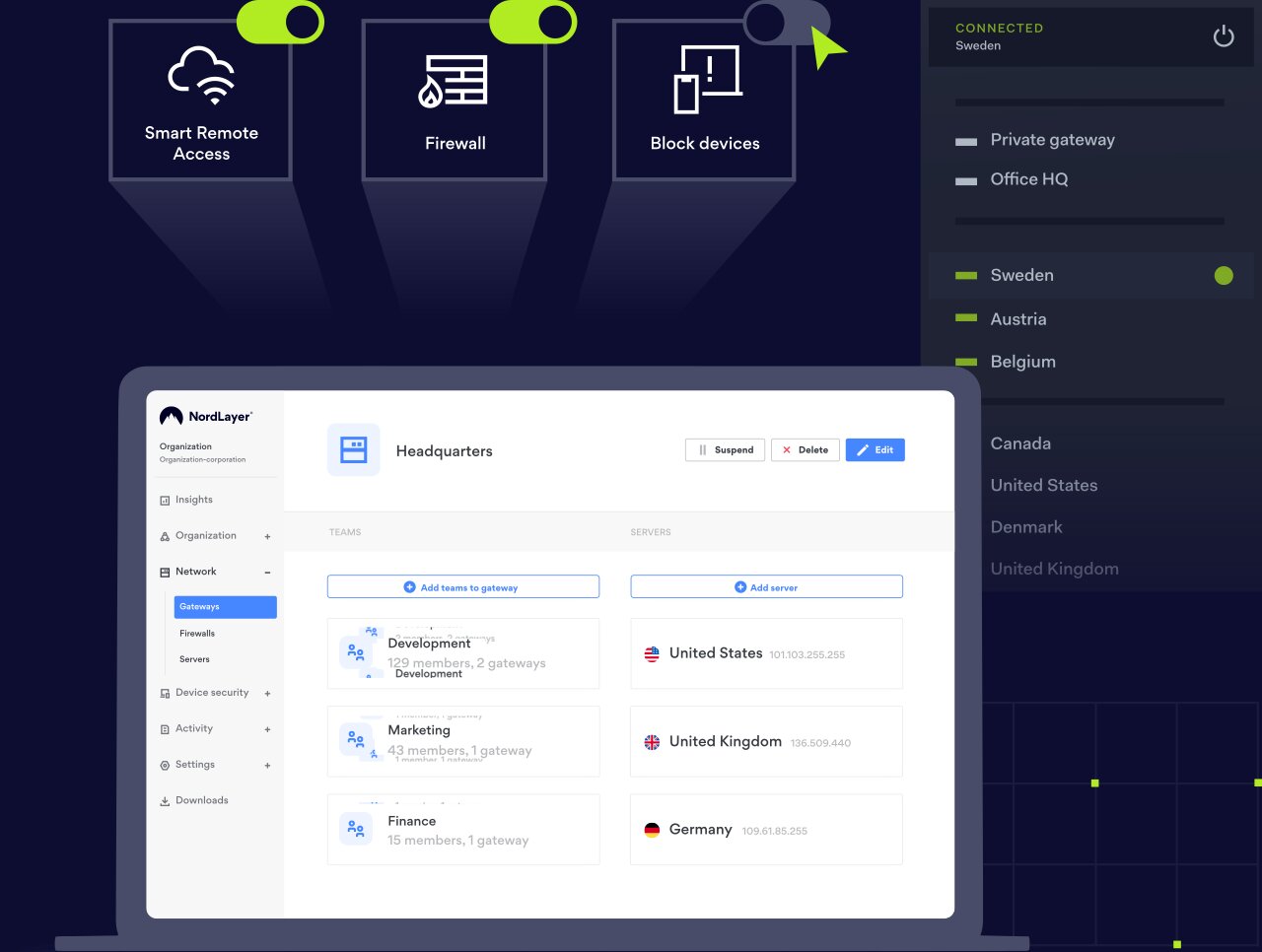Expand the Device security menu

pos(267,694)
